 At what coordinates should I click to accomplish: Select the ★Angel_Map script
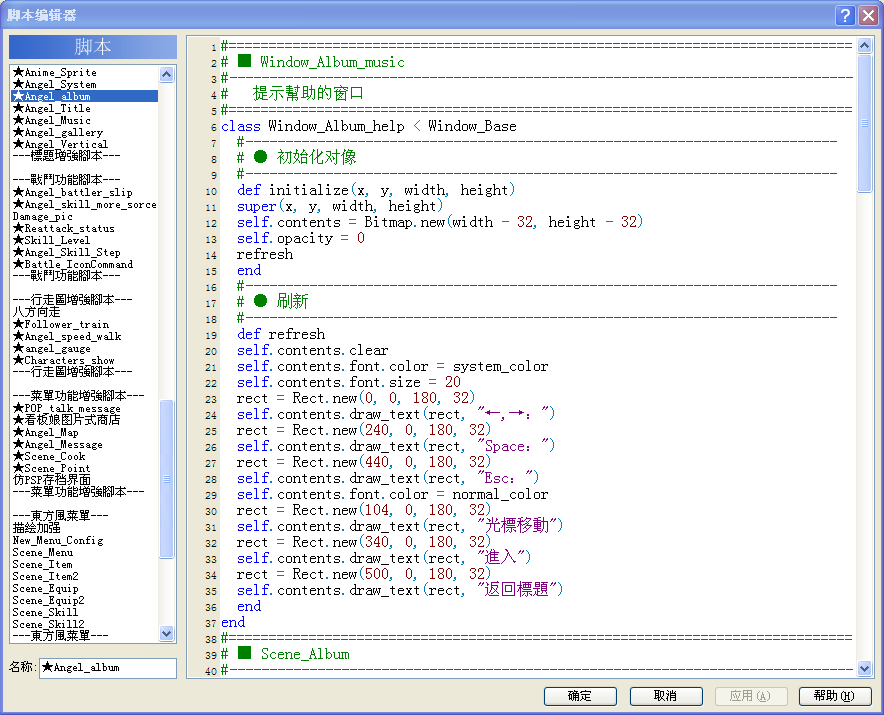coord(85,432)
